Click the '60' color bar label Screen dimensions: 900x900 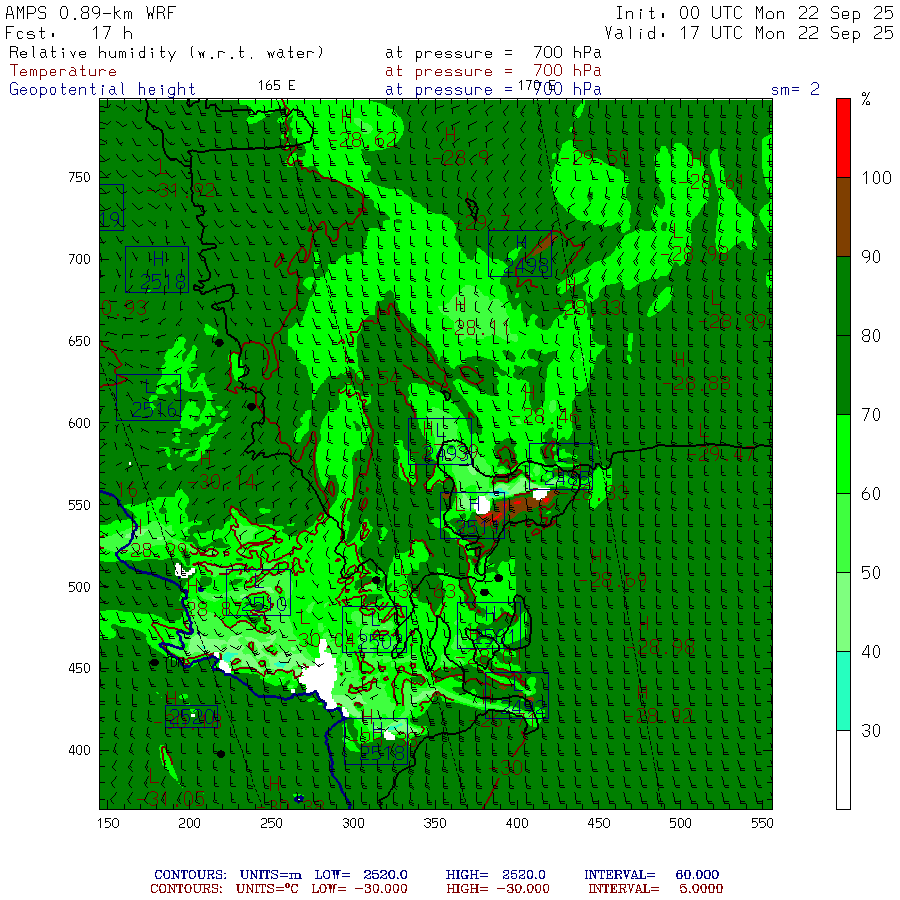[871, 494]
